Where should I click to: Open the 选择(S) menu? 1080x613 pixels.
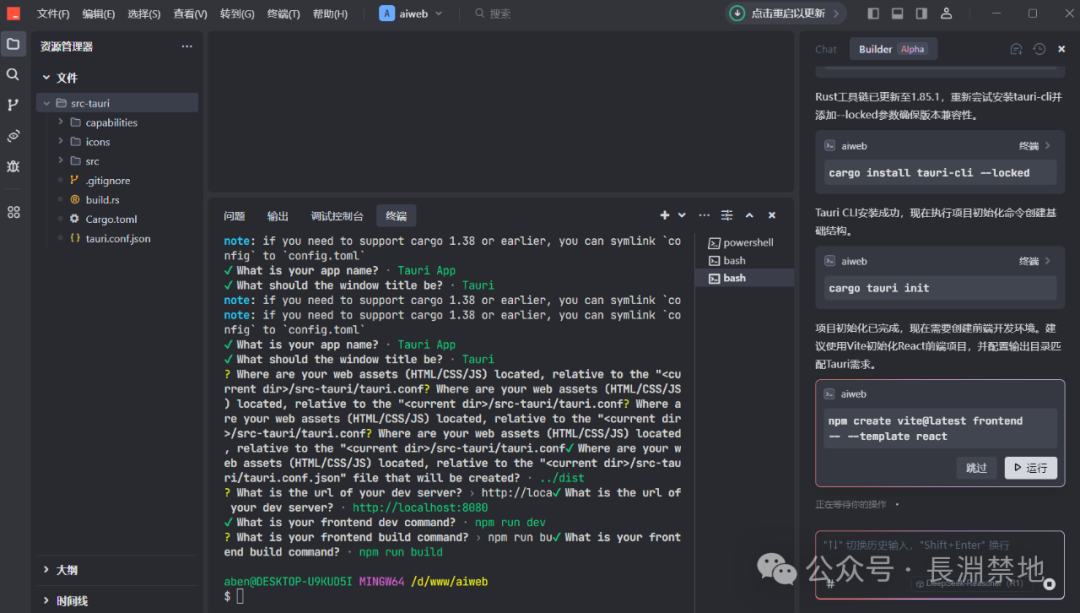[x=144, y=14]
